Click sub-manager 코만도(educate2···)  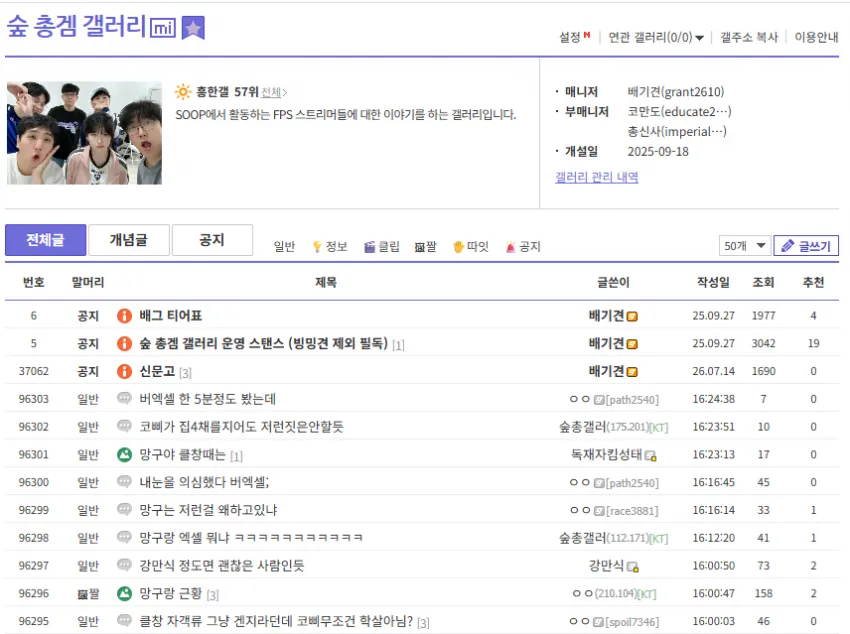pyautogui.click(x=679, y=112)
